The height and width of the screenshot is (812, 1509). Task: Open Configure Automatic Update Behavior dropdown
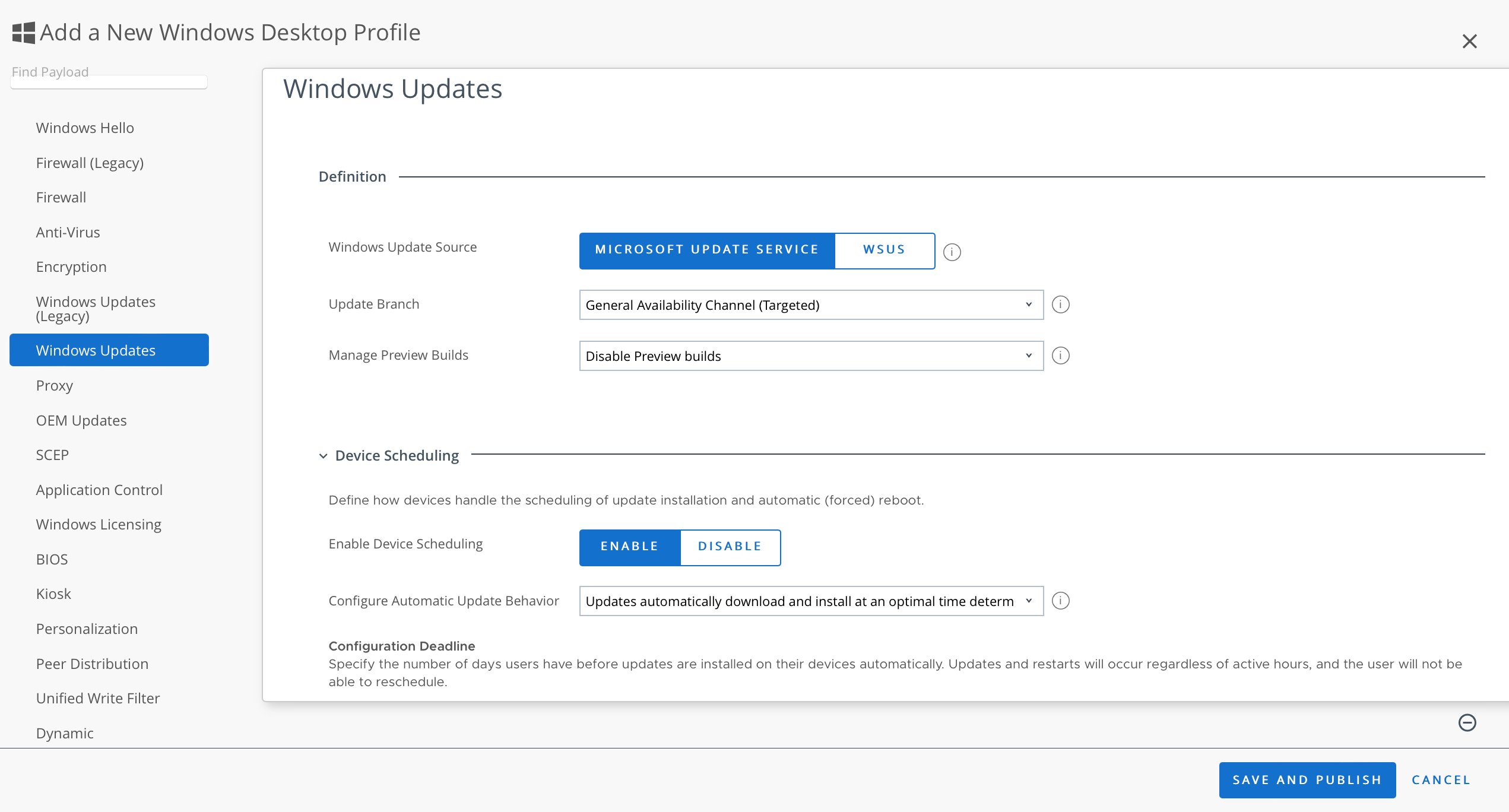tap(810, 601)
